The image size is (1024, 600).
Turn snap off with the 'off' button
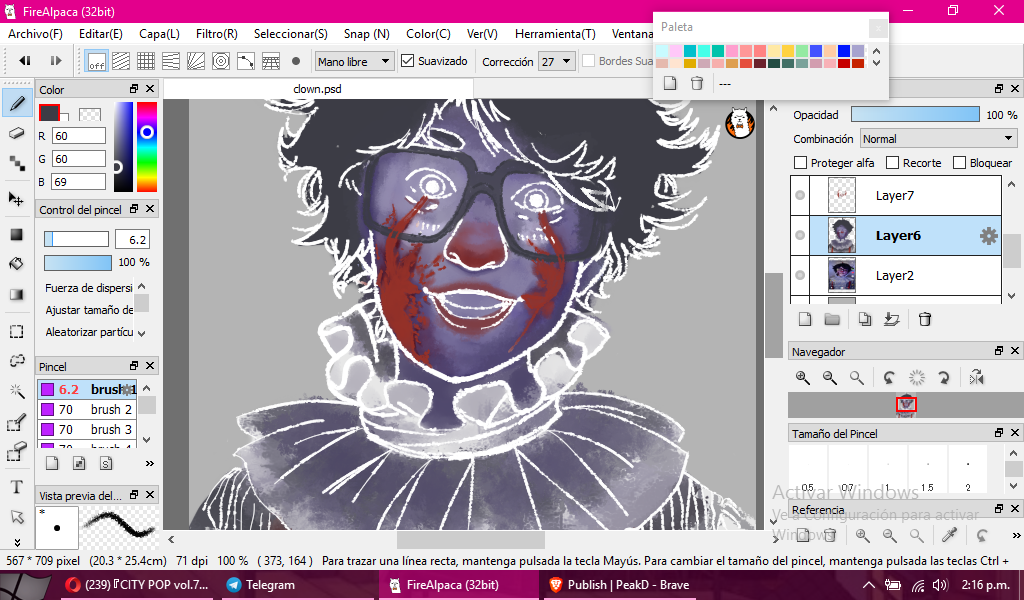[x=97, y=61]
